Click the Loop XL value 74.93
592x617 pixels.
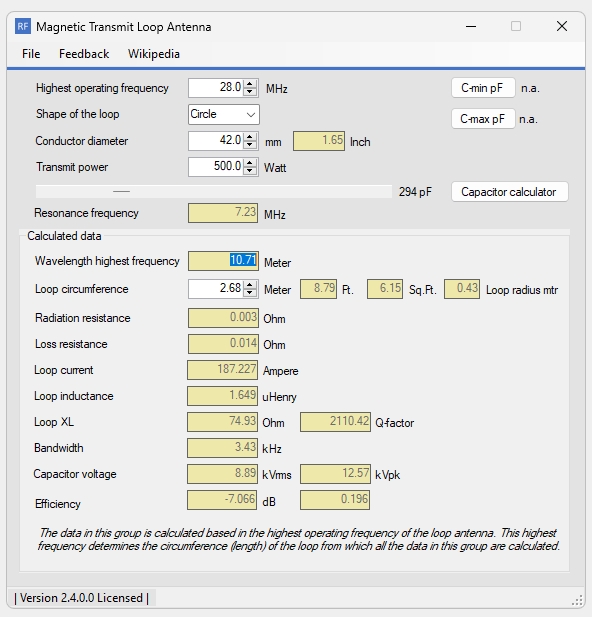(x=223, y=422)
